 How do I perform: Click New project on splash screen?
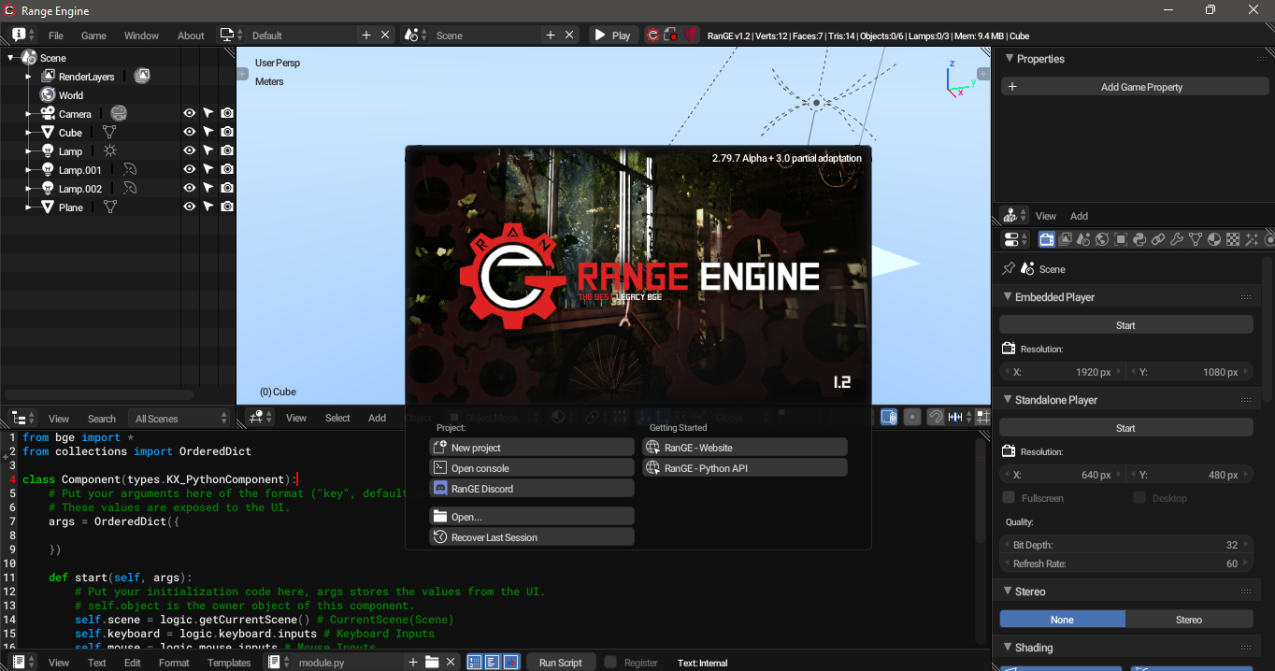[x=531, y=448]
